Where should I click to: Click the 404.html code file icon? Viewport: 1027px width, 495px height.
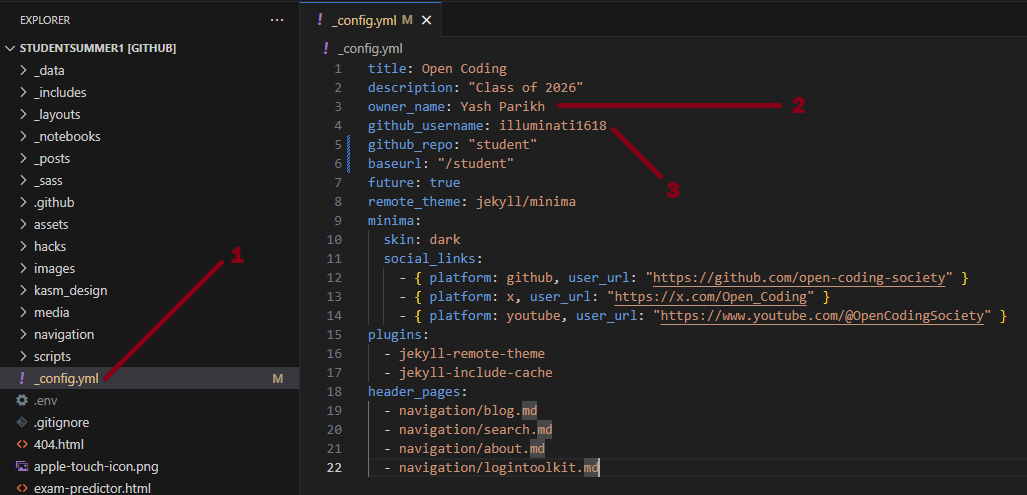coord(22,445)
